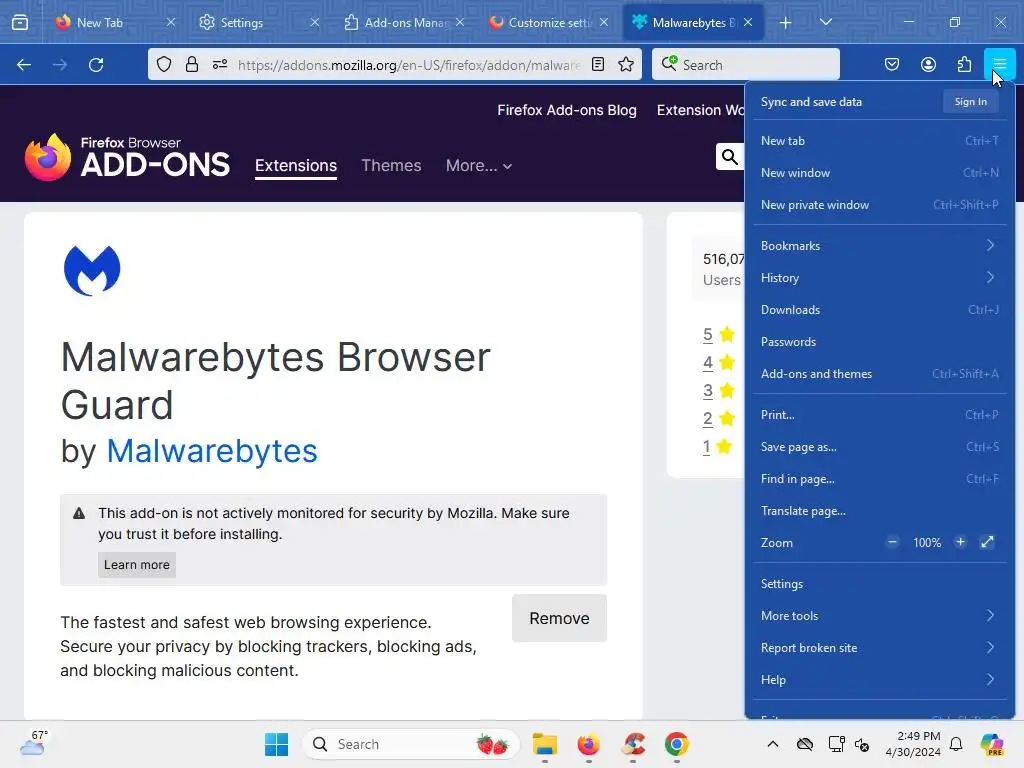This screenshot has width=1024, height=768.
Task: Open Google Chrome from taskbar
Action: (x=677, y=744)
